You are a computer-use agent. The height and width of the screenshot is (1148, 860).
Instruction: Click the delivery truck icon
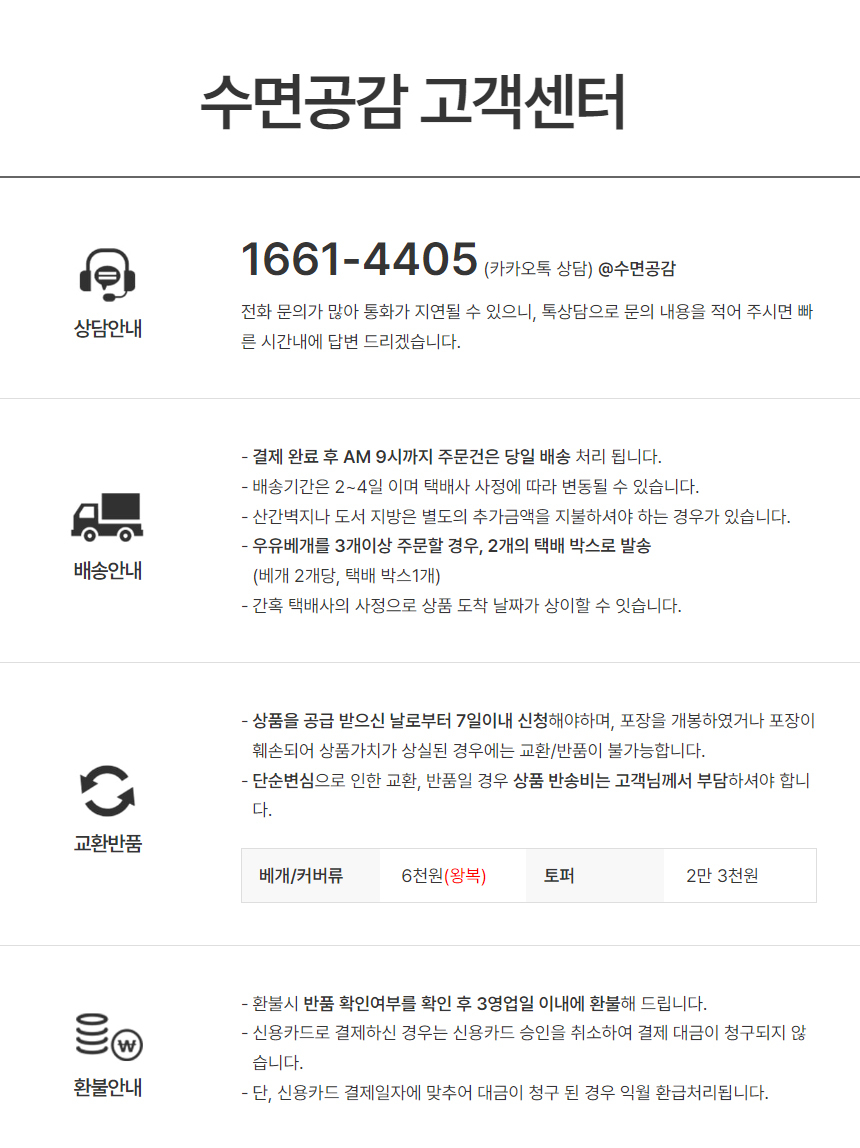(x=107, y=517)
